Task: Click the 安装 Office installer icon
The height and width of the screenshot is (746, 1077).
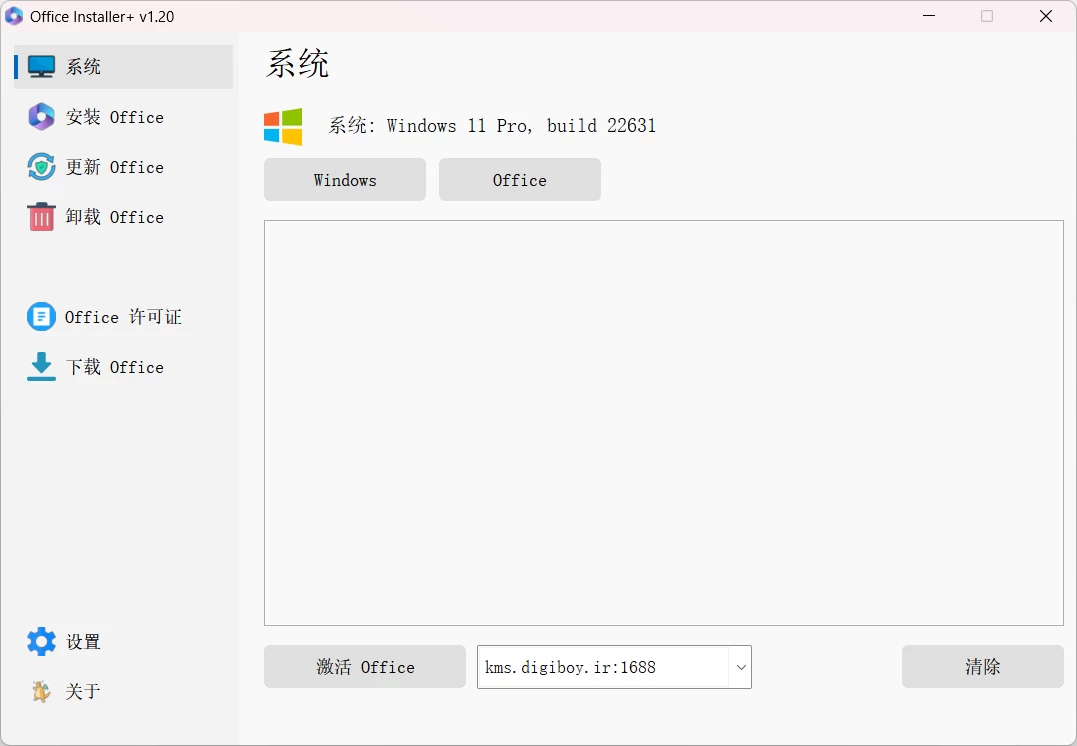Action: coord(40,117)
